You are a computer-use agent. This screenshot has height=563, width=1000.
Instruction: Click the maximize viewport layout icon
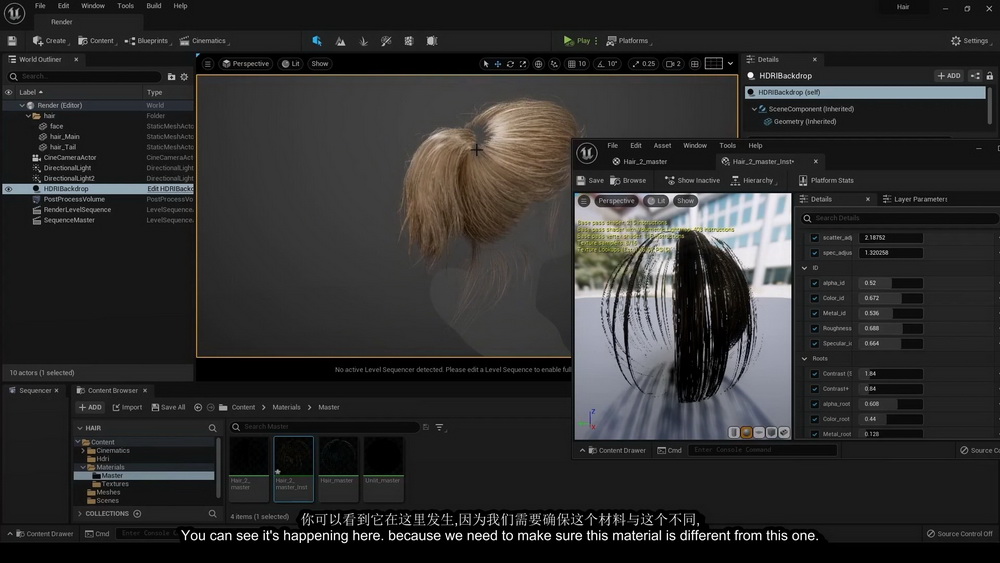pyautogui.click(x=695, y=64)
